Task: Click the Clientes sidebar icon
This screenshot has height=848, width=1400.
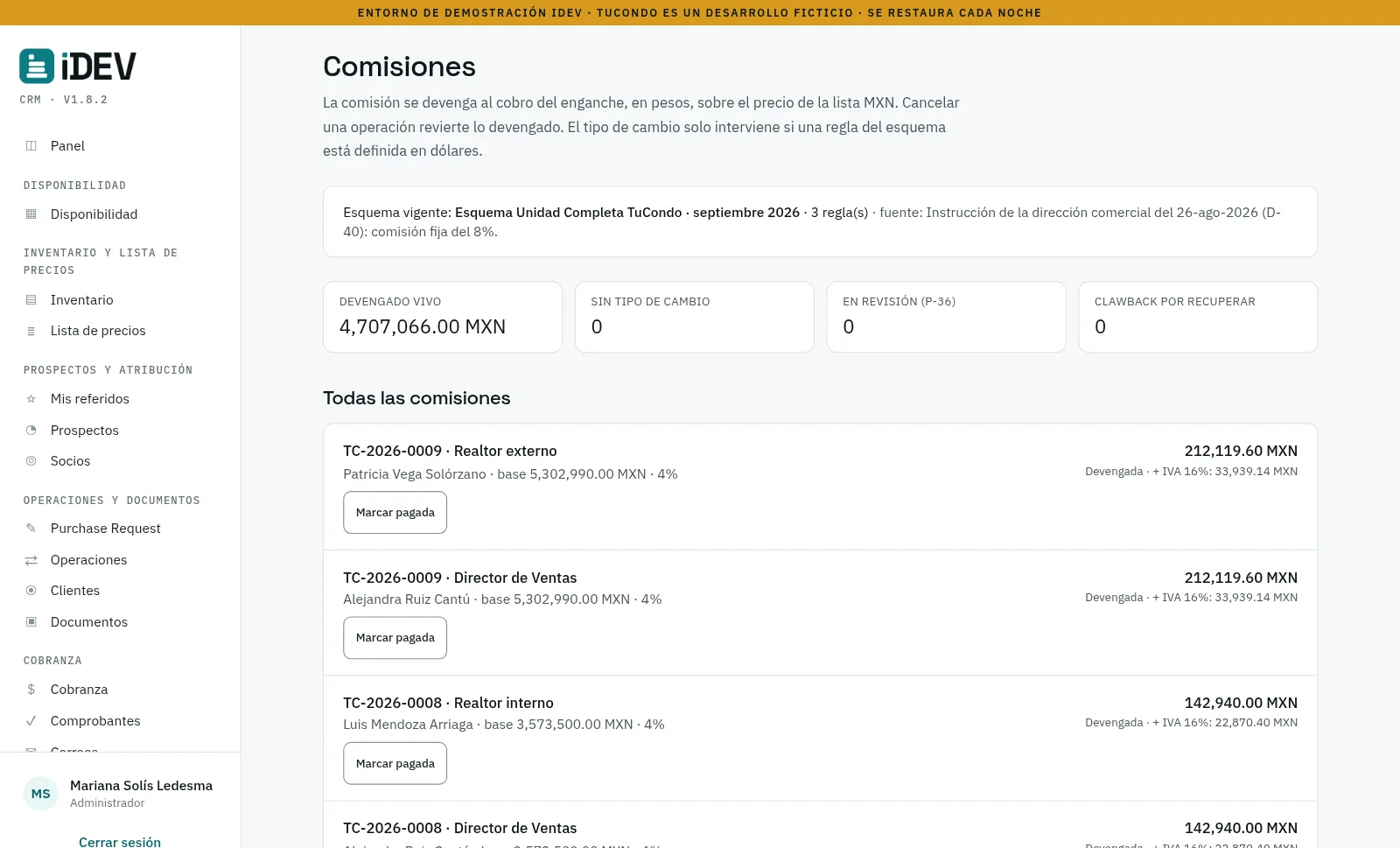Action: [x=31, y=591]
